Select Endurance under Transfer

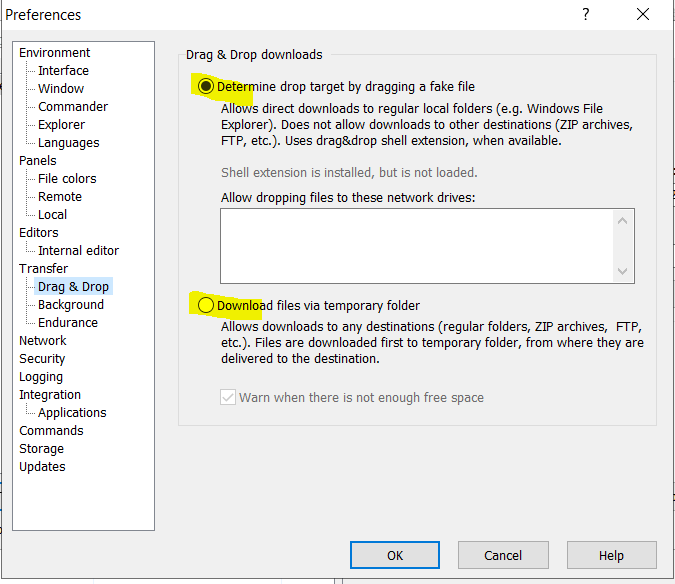[x=68, y=323]
